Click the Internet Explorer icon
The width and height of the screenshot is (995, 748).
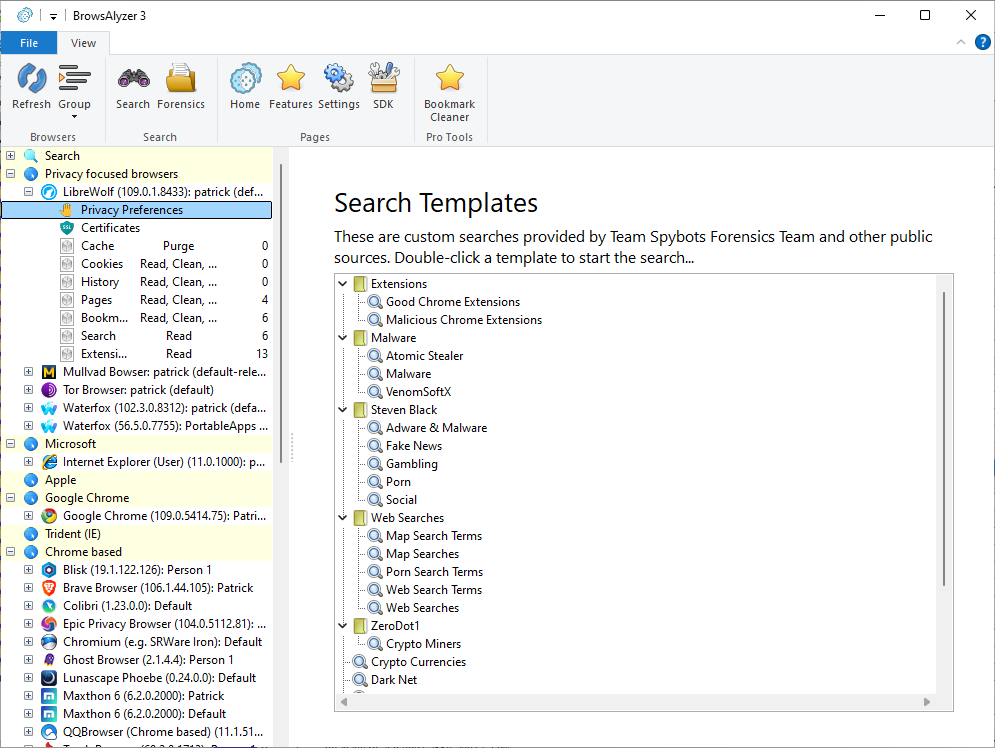click(x=49, y=462)
